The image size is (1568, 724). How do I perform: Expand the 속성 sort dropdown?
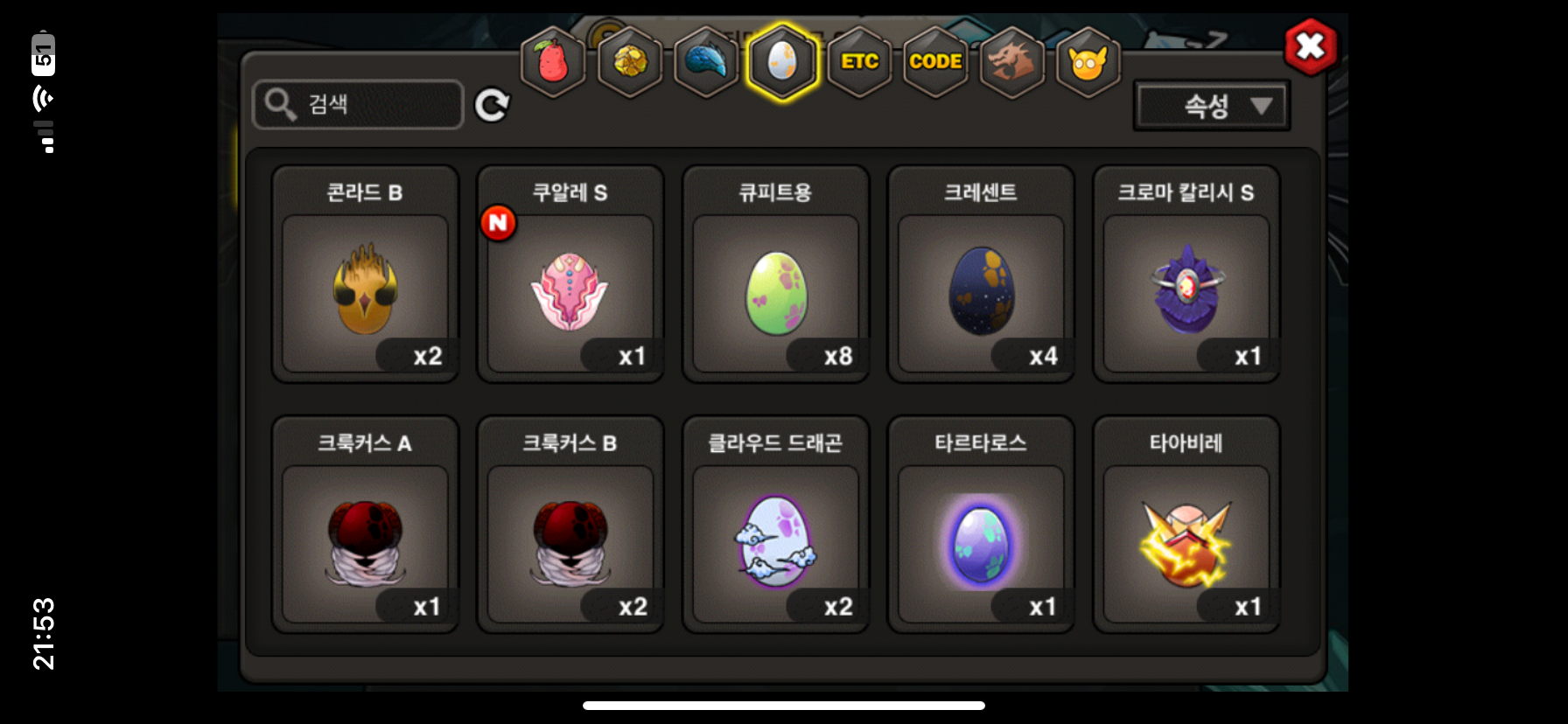pyautogui.click(x=1212, y=106)
